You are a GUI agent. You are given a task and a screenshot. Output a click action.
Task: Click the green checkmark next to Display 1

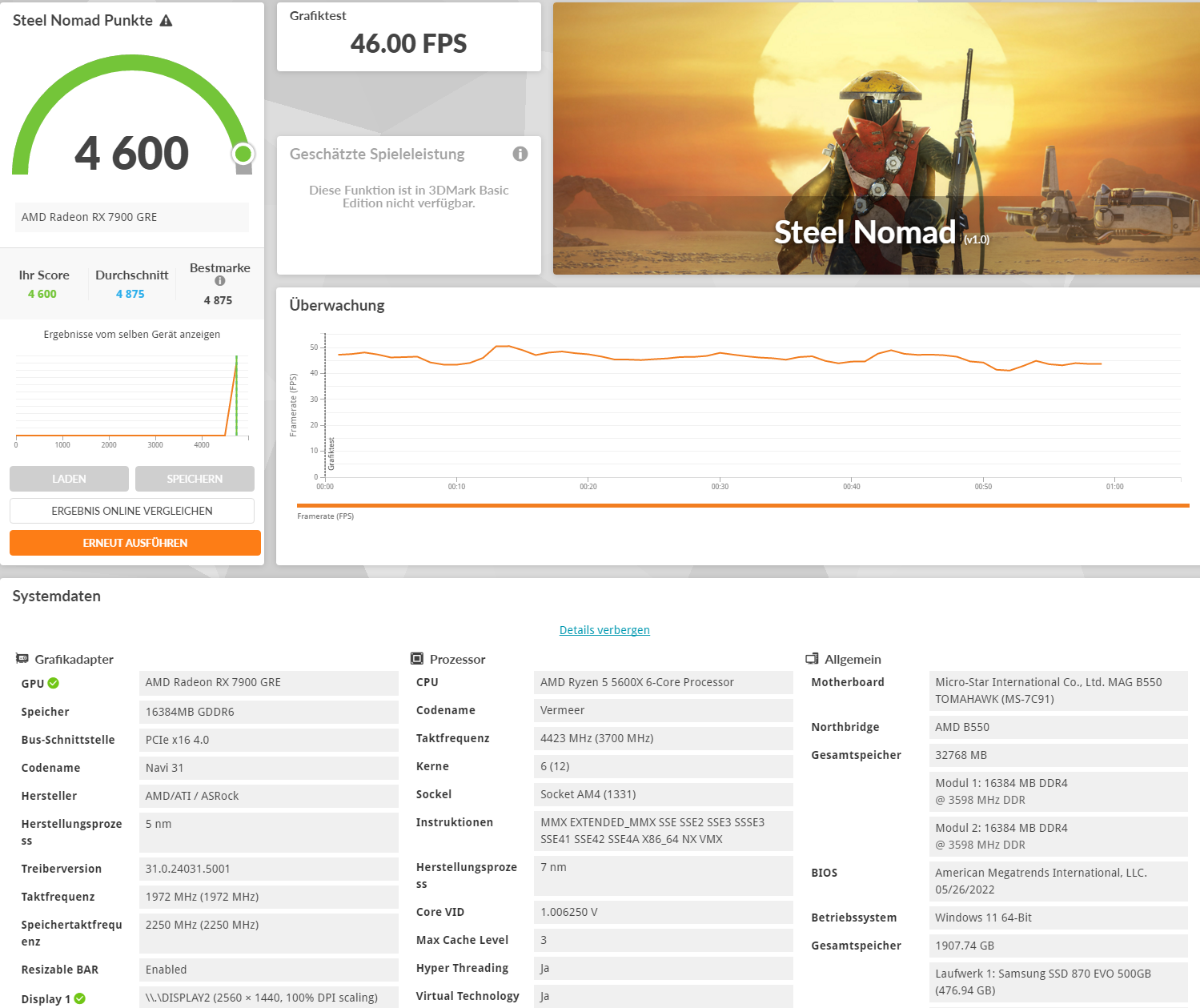click(80, 998)
